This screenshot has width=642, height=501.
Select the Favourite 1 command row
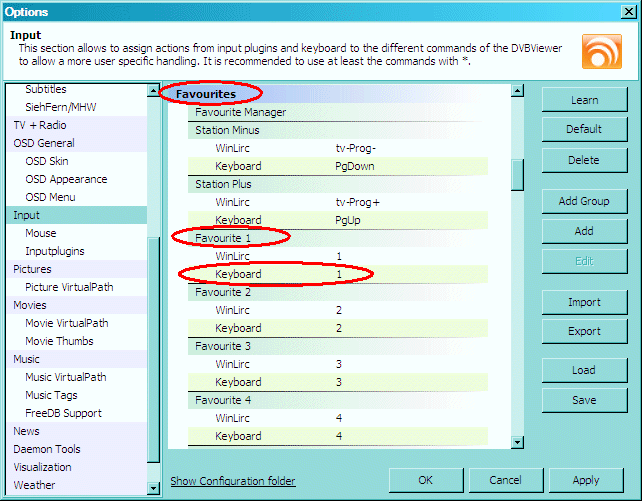(223, 238)
